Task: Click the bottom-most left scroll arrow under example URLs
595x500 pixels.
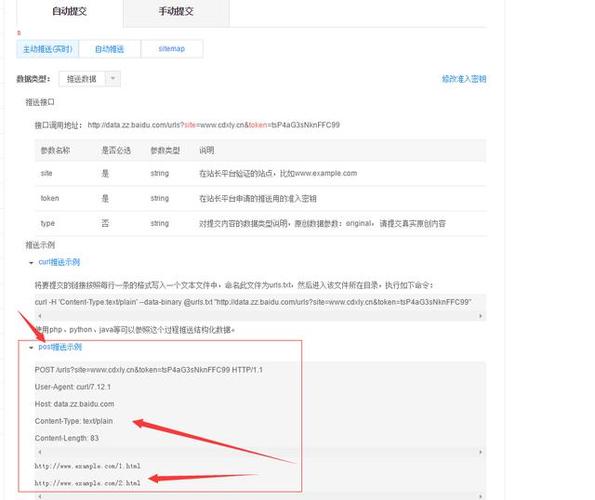Action: [x=40, y=496]
